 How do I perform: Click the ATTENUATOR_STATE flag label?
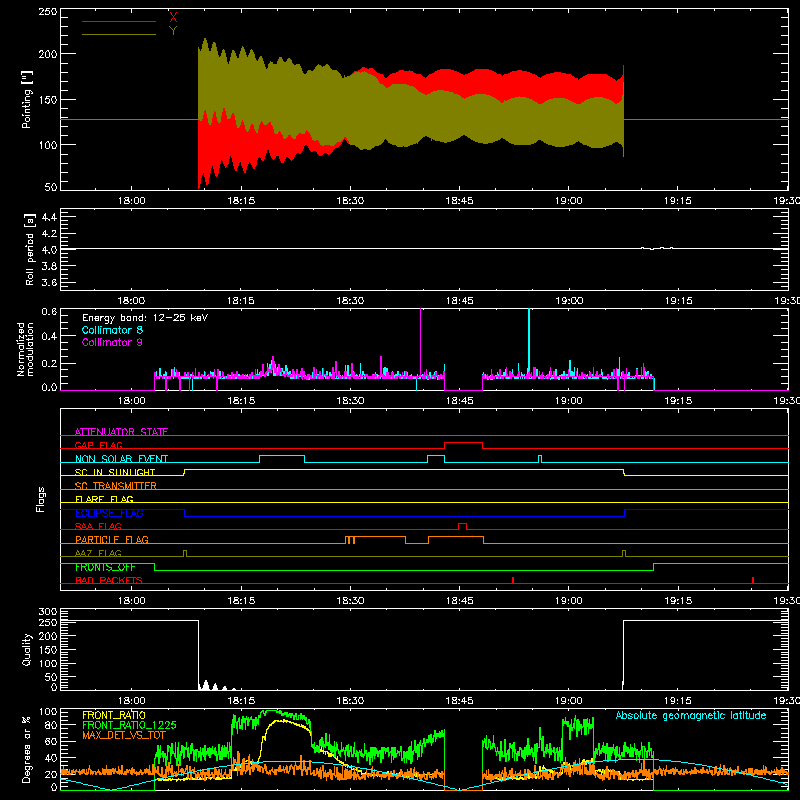point(121,432)
